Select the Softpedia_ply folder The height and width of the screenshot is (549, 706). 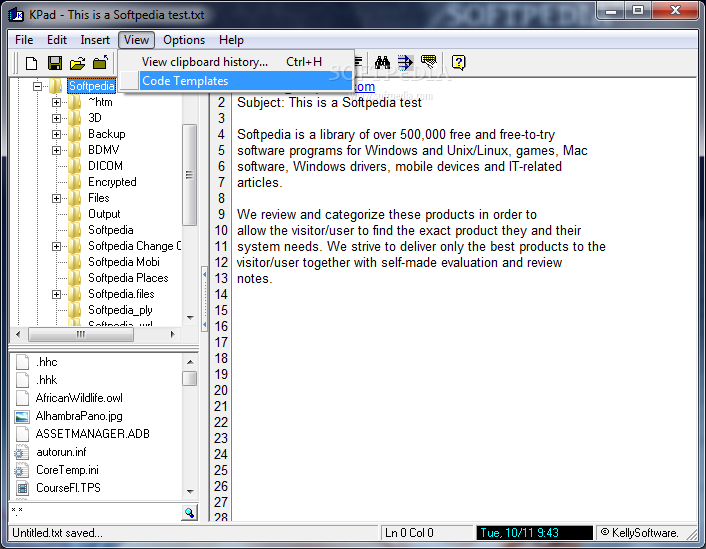(120, 310)
